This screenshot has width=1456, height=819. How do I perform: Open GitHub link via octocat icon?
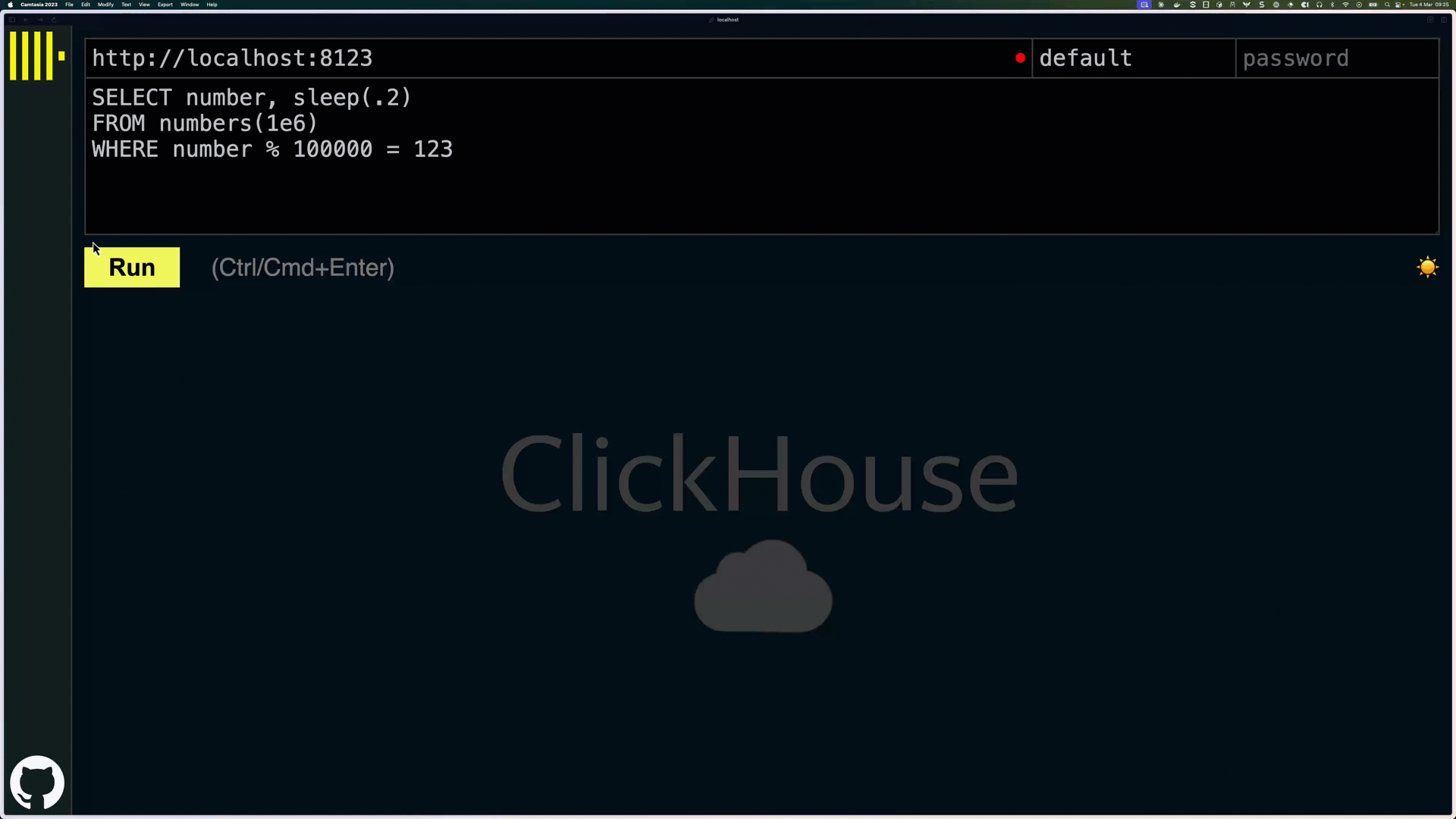[37, 783]
